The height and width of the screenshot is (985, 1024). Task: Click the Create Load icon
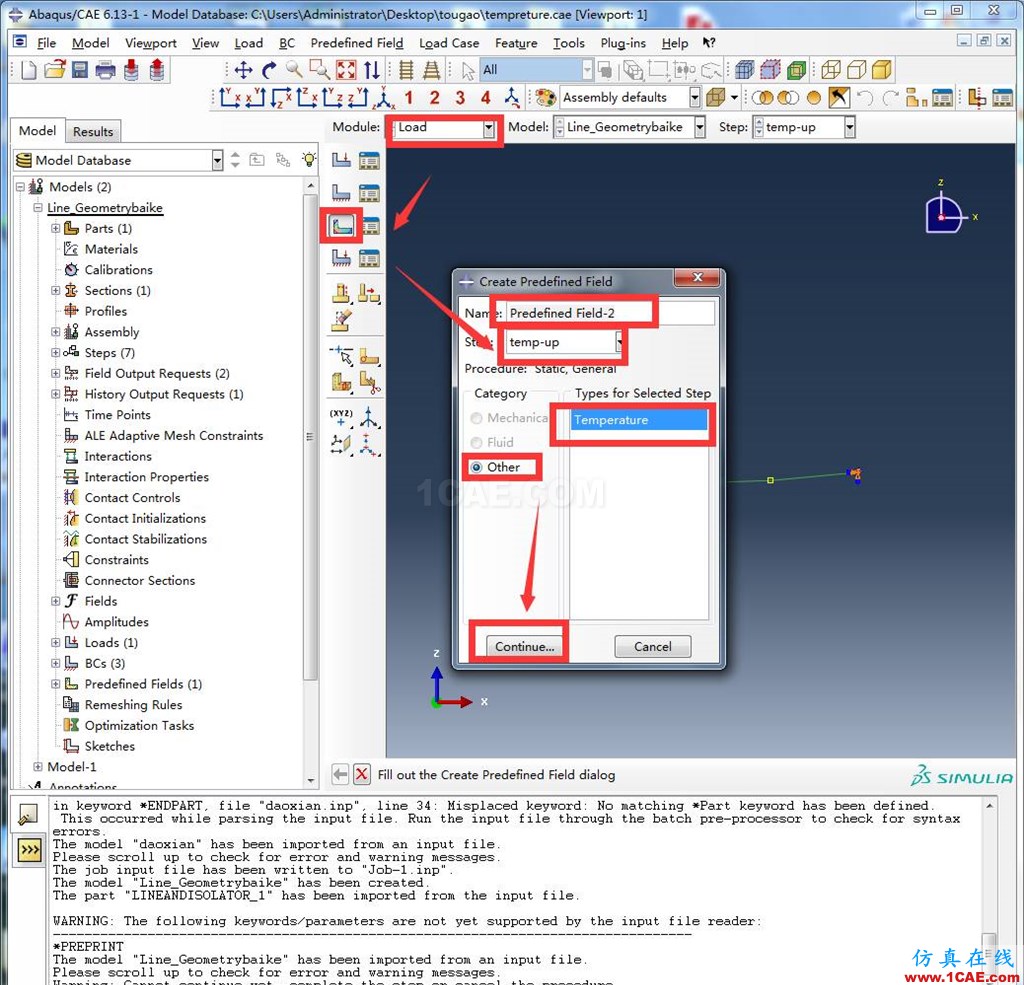[342, 160]
